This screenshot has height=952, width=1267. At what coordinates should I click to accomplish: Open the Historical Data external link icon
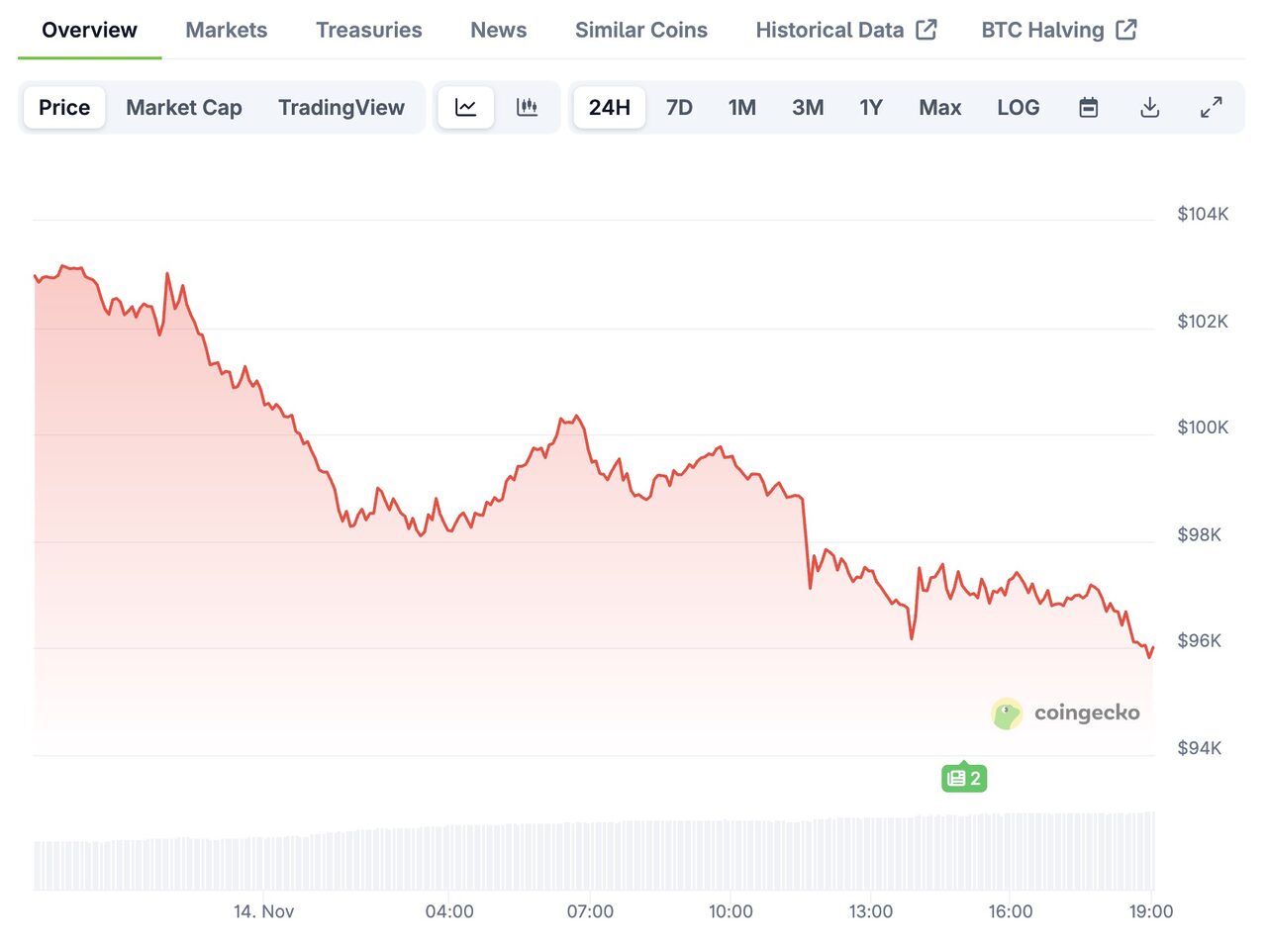(927, 30)
